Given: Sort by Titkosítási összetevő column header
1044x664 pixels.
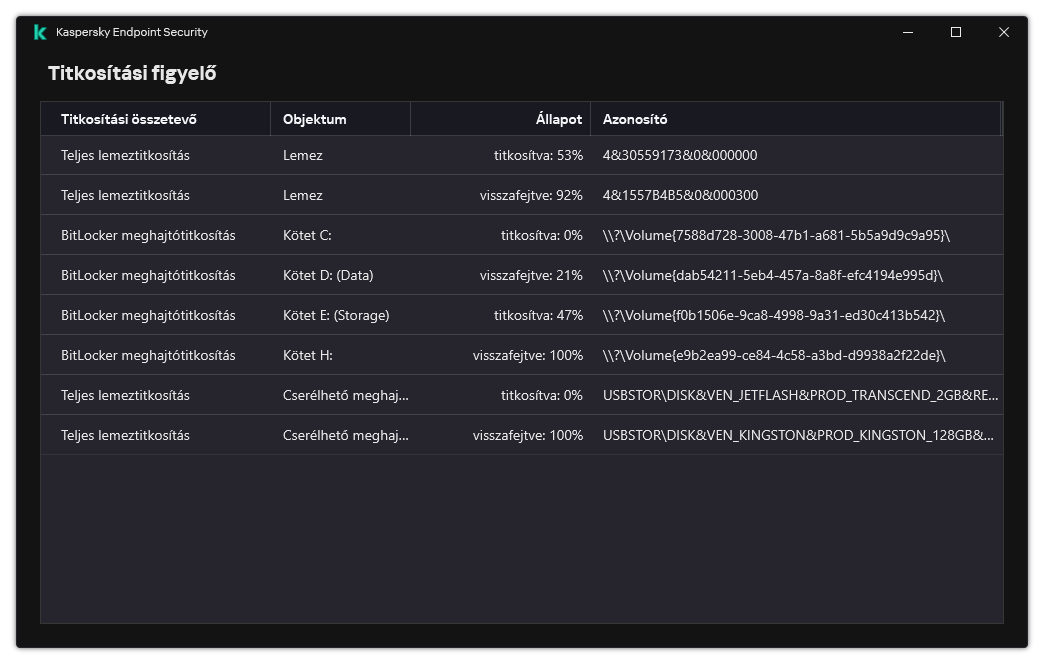Looking at the screenshot, I should tap(129, 119).
